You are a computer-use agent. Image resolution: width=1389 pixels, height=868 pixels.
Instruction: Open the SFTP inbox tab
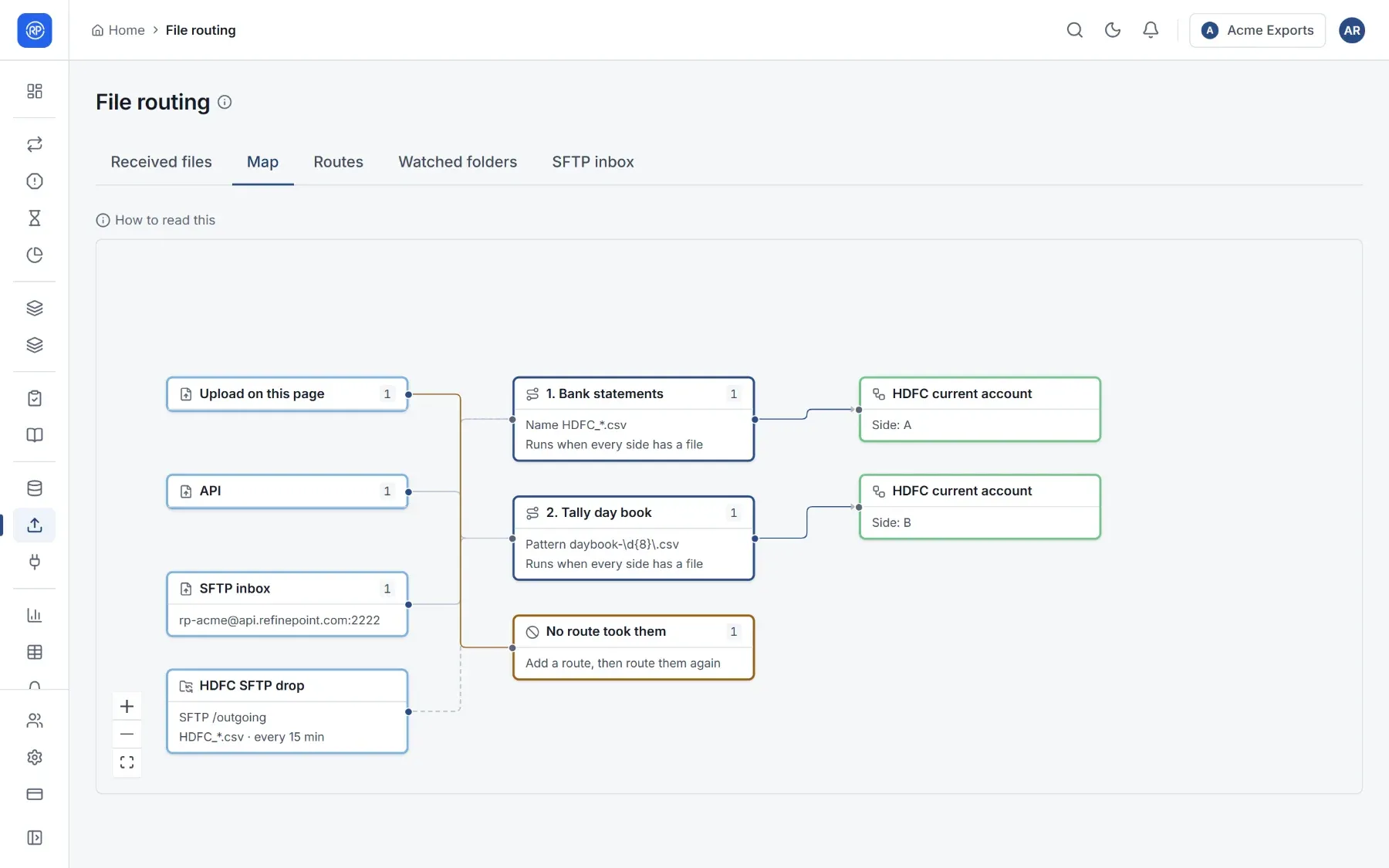(593, 162)
